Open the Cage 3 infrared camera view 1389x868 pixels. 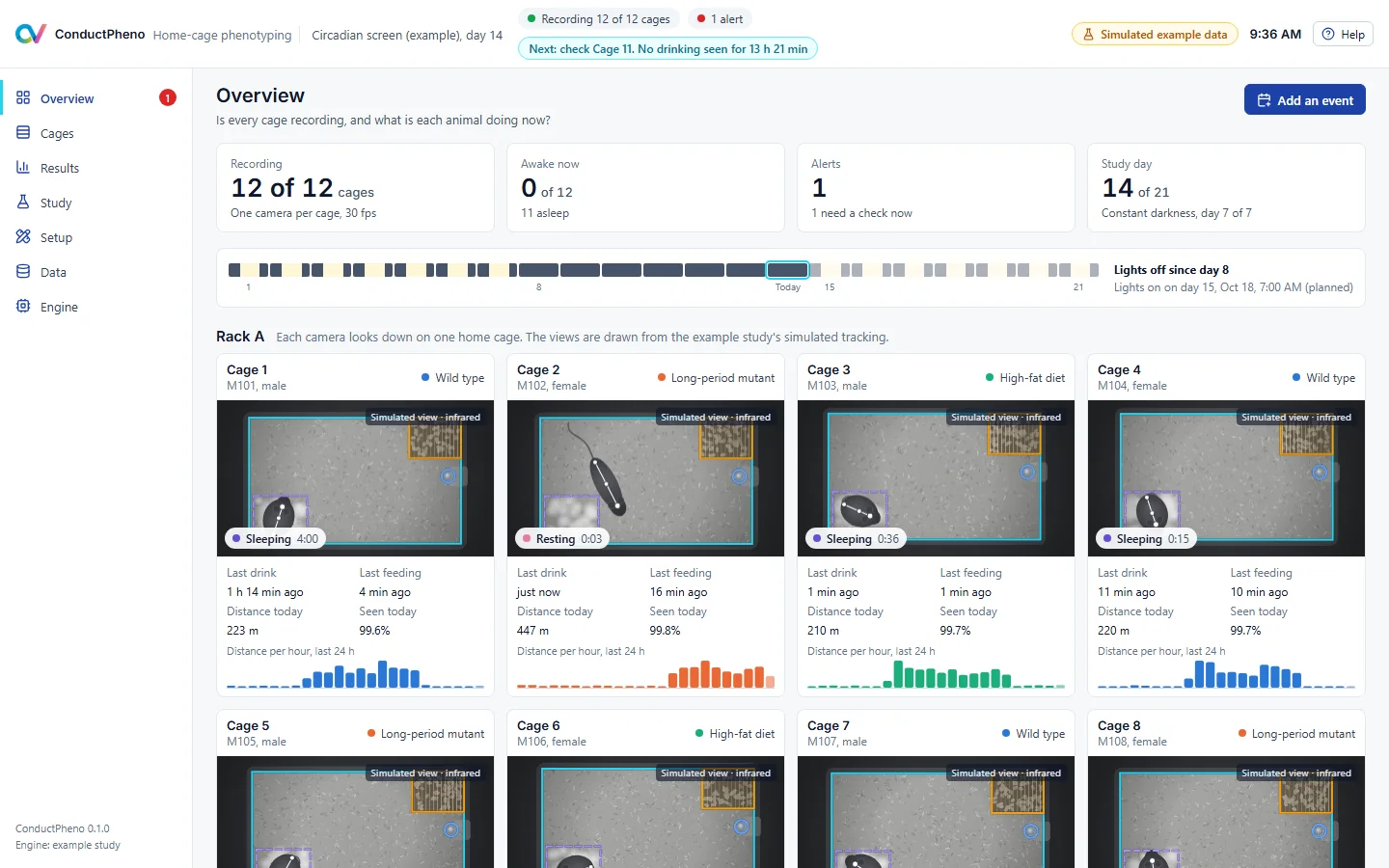coord(936,478)
